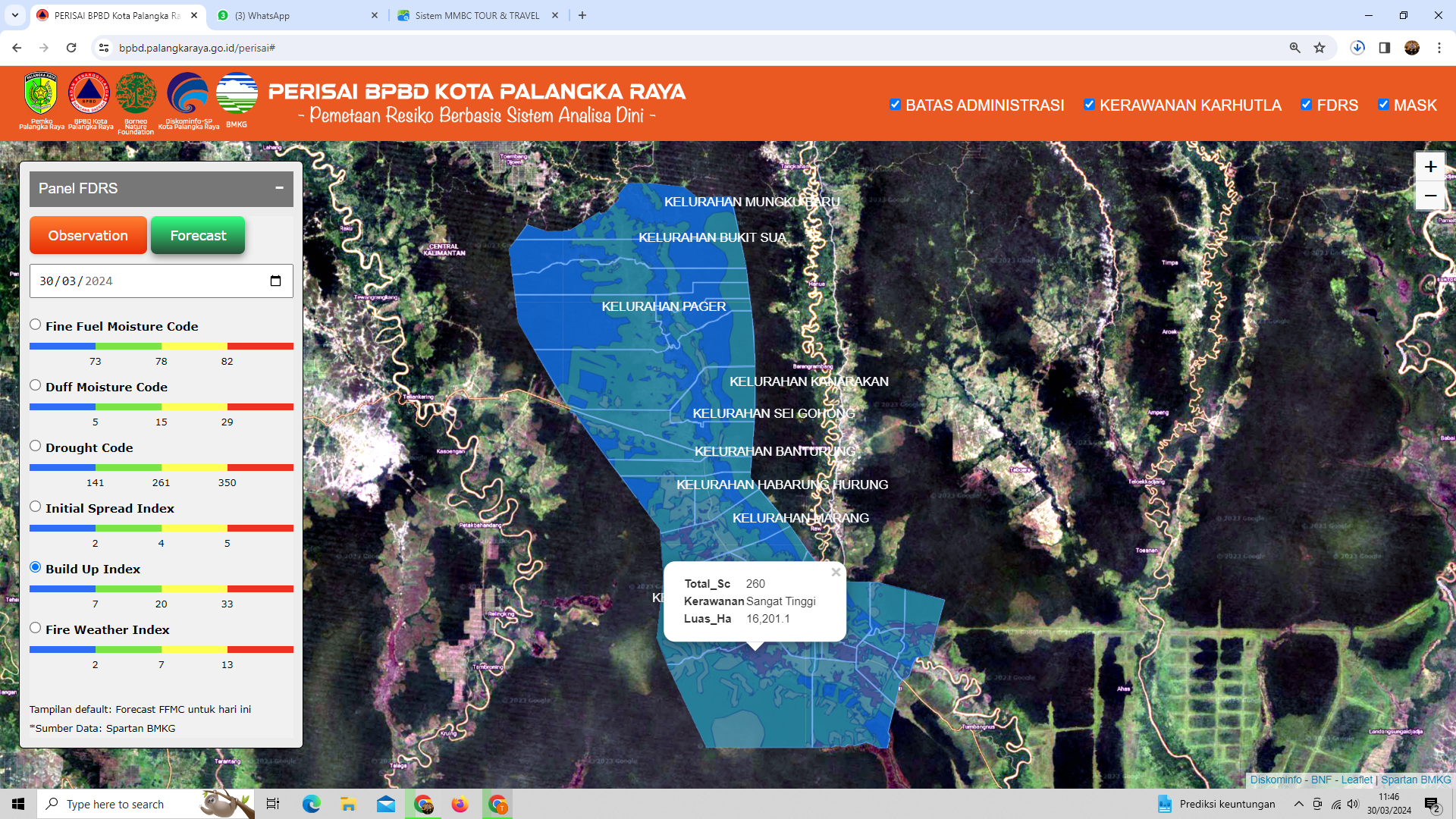Screen dimensions: 1456x819
Task: Click the Fire Weather Index color scale
Action: click(x=161, y=649)
